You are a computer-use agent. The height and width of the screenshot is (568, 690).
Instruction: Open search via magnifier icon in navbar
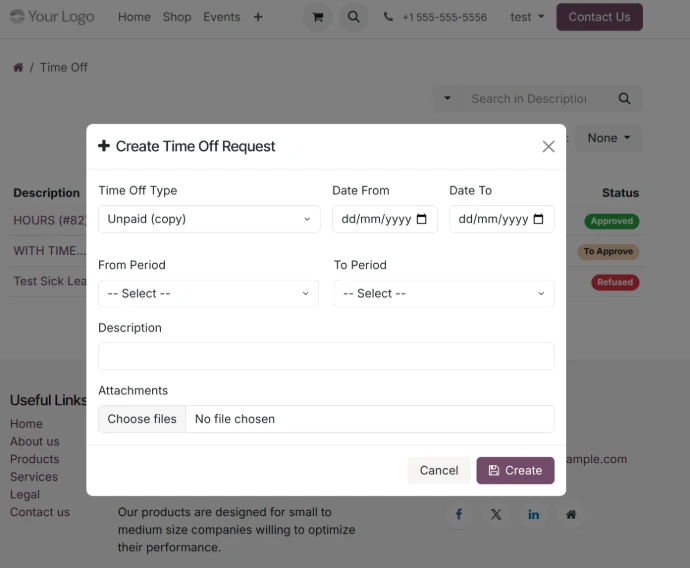[x=353, y=17]
